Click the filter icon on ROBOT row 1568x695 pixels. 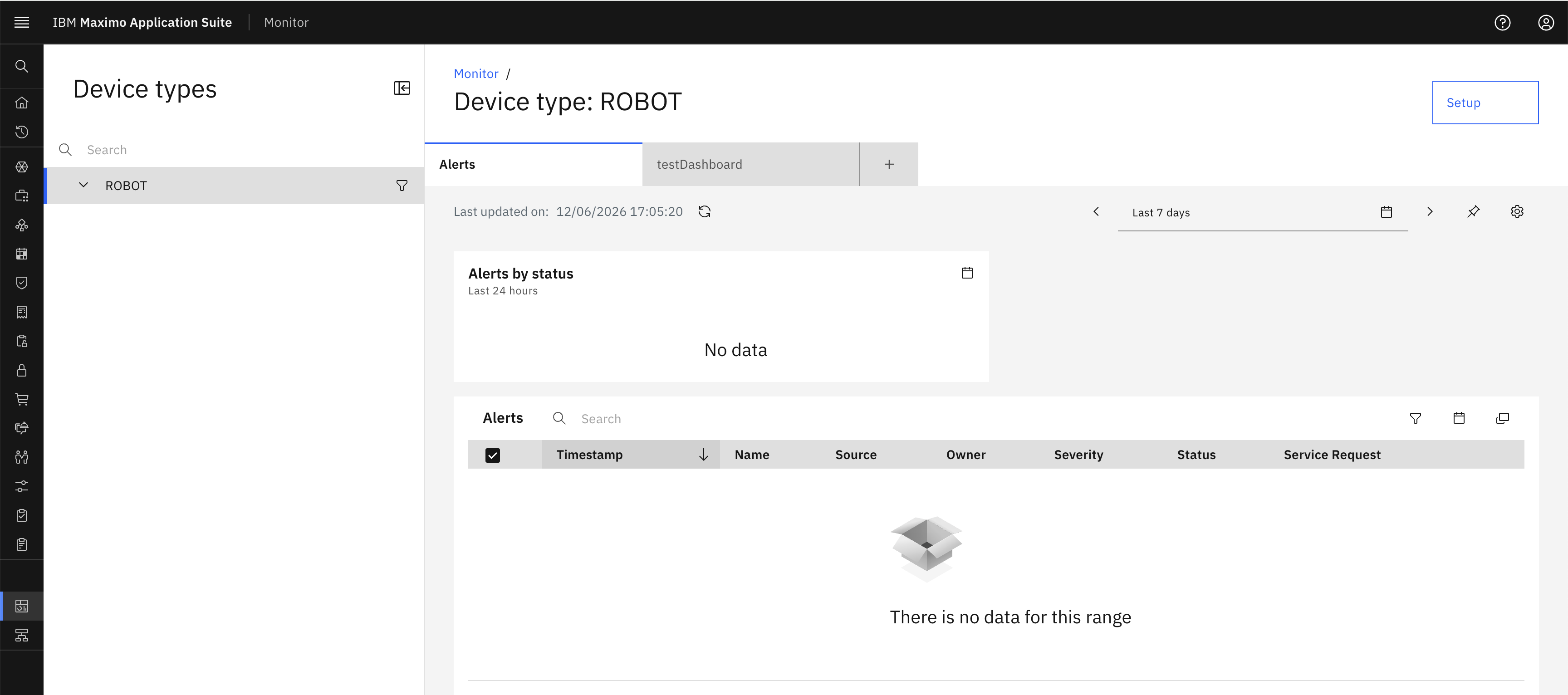click(402, 186)
